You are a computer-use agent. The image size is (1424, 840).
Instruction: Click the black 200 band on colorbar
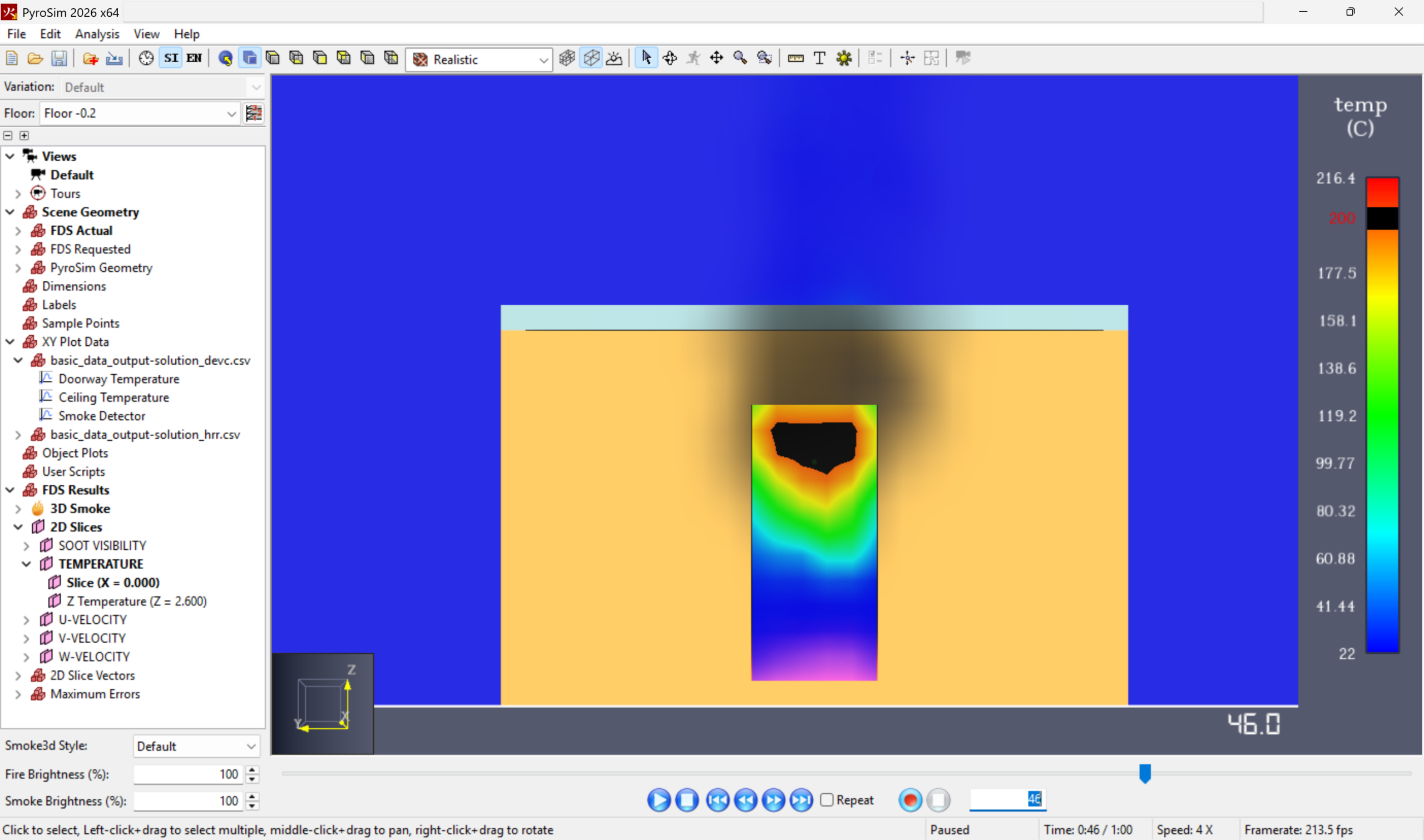point(1383,218)
